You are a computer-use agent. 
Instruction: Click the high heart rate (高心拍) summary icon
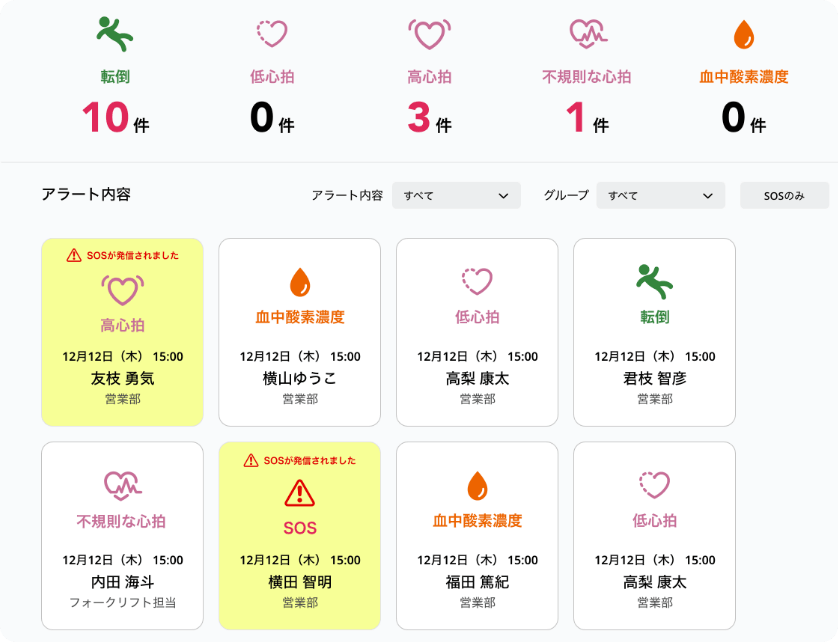click(429, 35)
